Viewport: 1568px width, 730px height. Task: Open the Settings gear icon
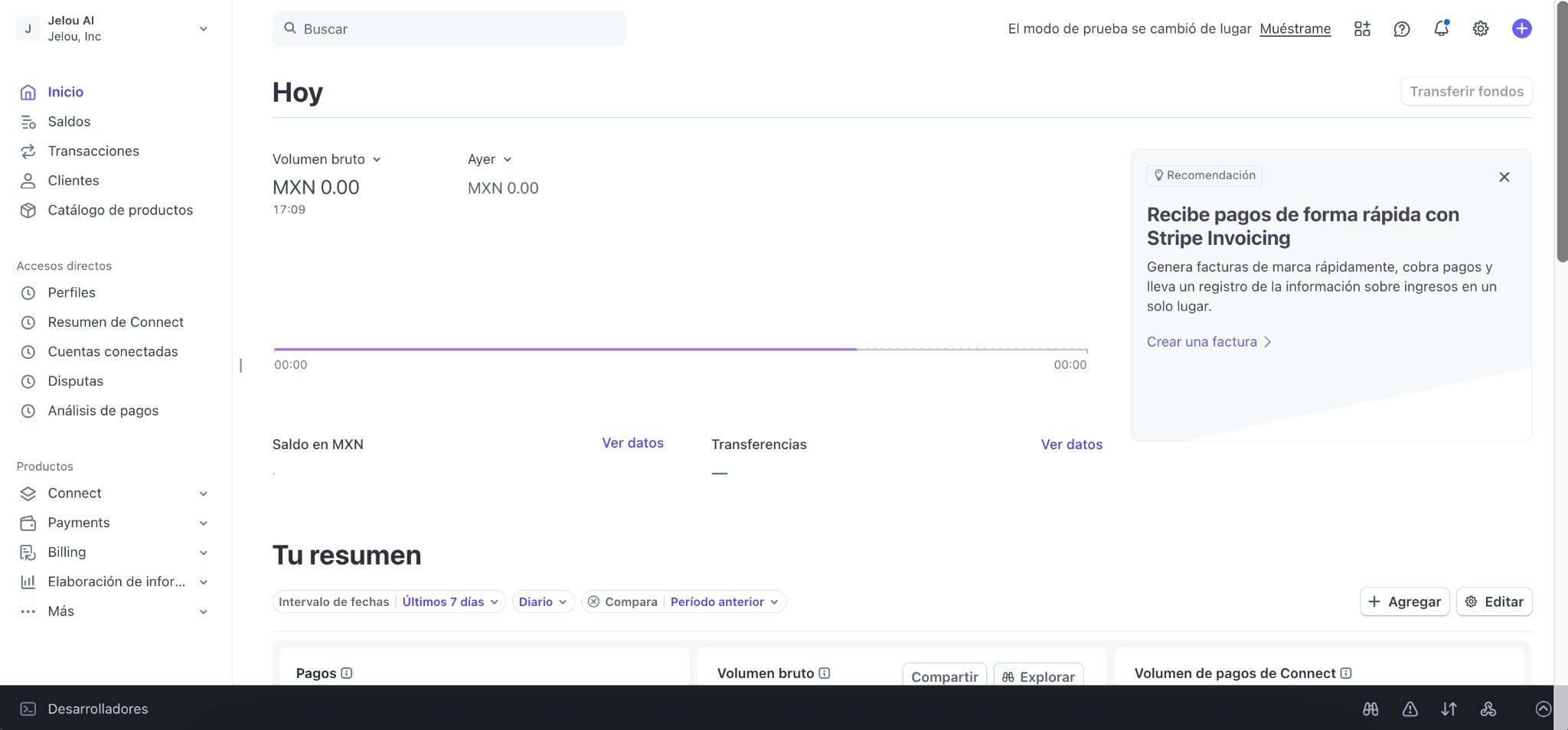point(1481,28)
